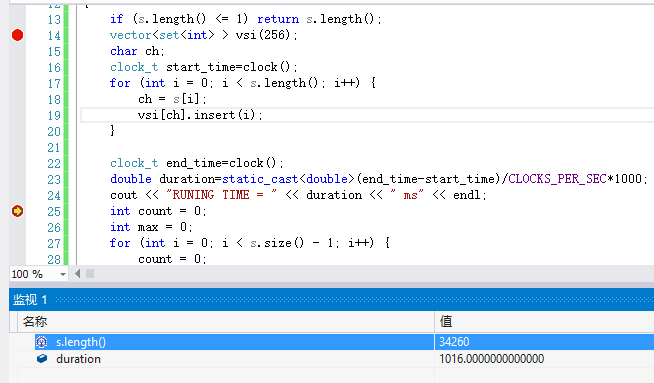Place cursor in vsi[ch].insert(i); line

click(200, 115)
